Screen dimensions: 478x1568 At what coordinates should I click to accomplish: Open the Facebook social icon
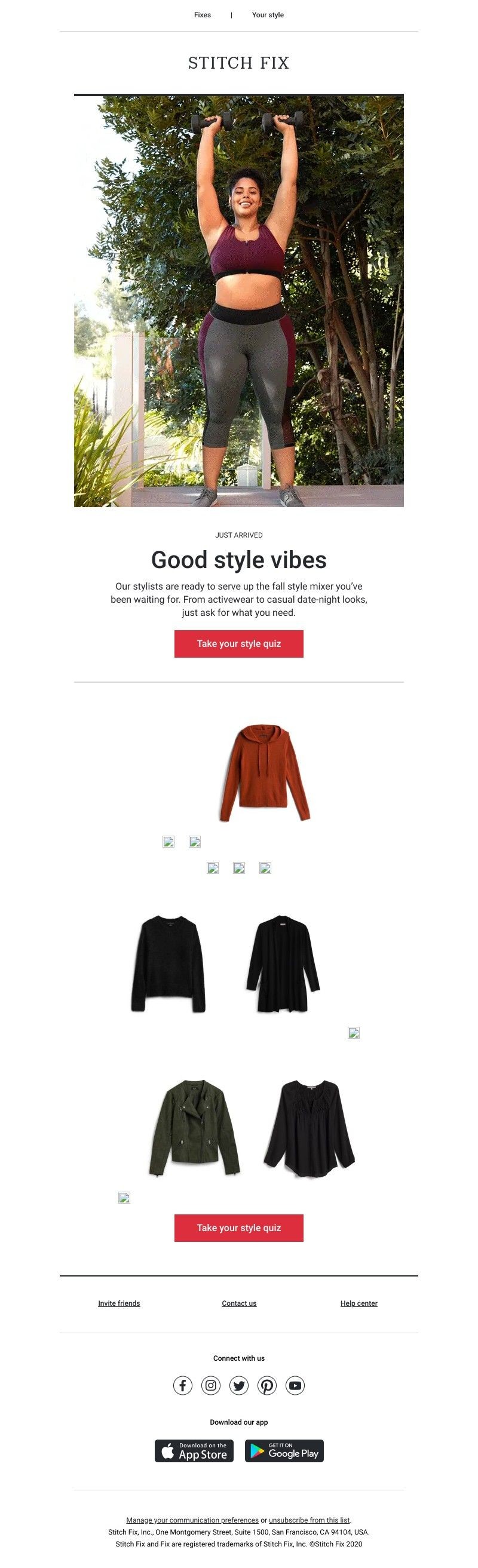183,1385
